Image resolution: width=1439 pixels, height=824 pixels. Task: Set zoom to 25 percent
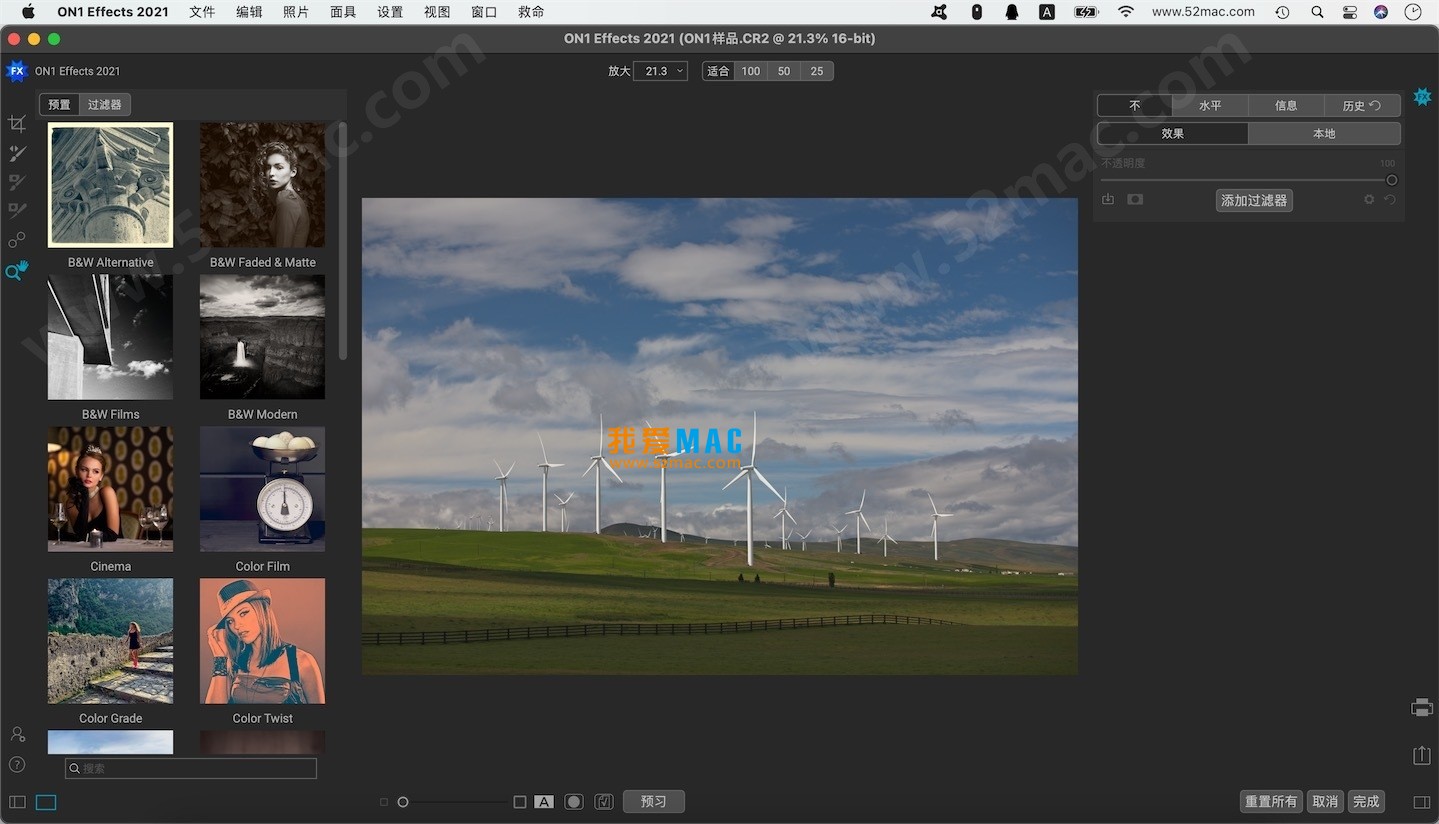(817, 71)
